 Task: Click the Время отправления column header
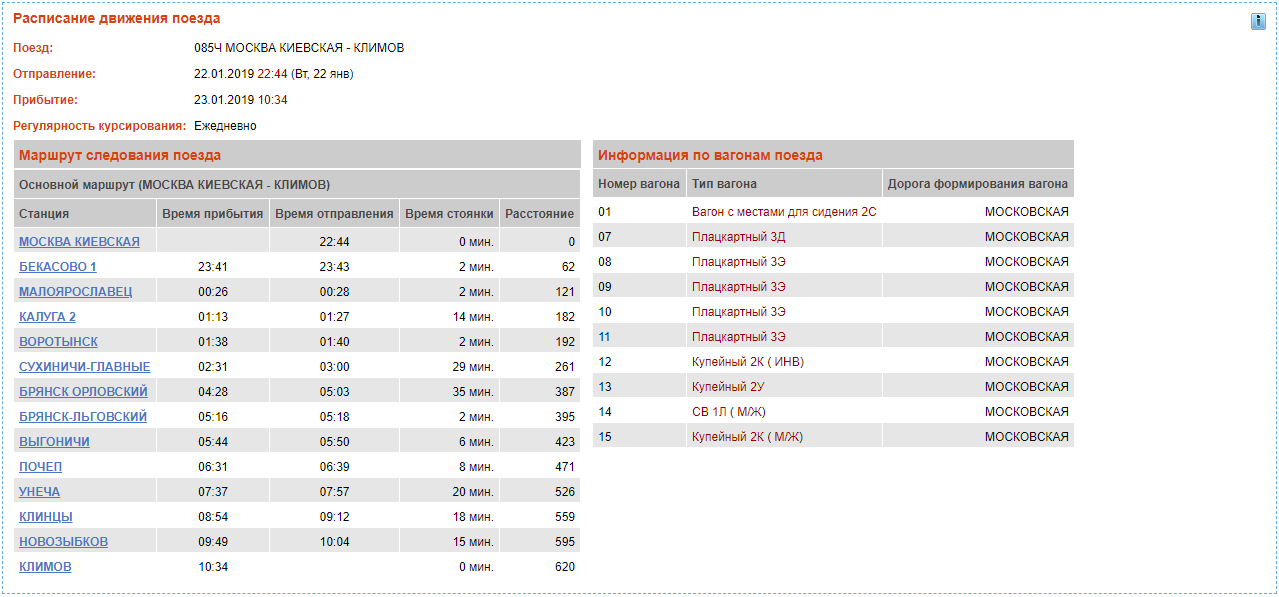pyautogui.click(x=334, y=214)
